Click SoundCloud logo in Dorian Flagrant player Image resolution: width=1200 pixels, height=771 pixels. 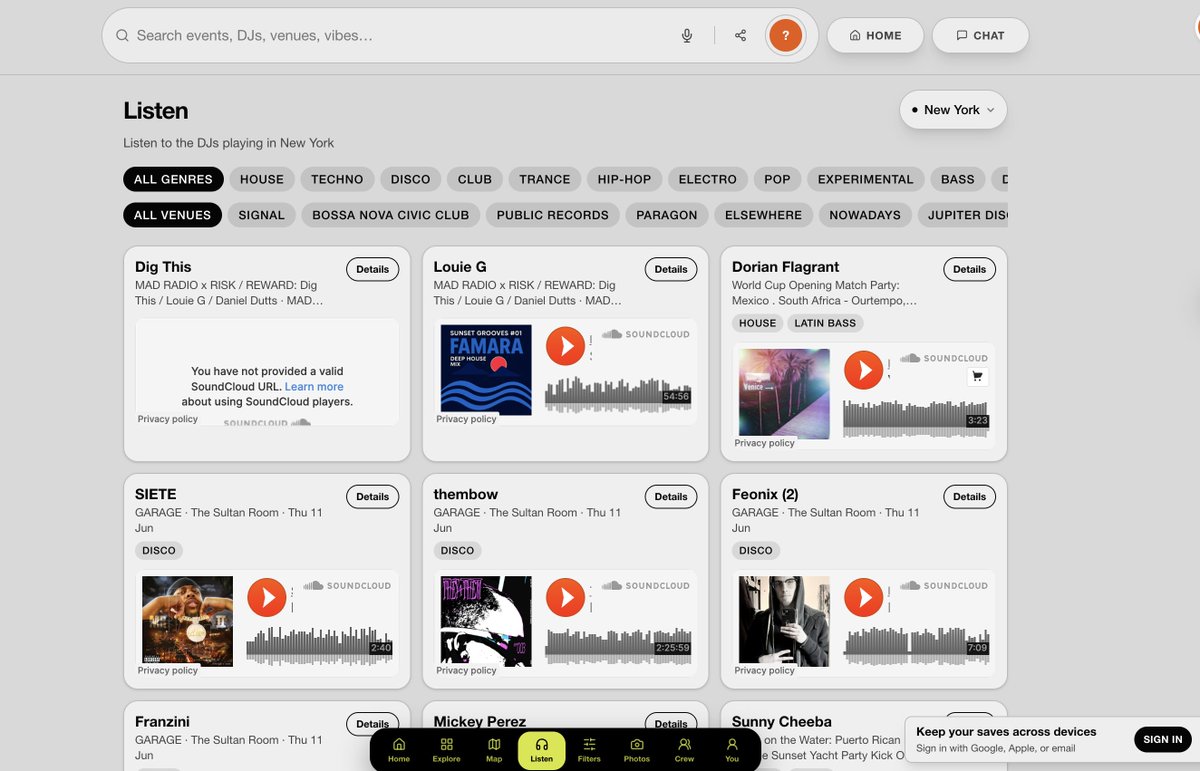point(944,358)
